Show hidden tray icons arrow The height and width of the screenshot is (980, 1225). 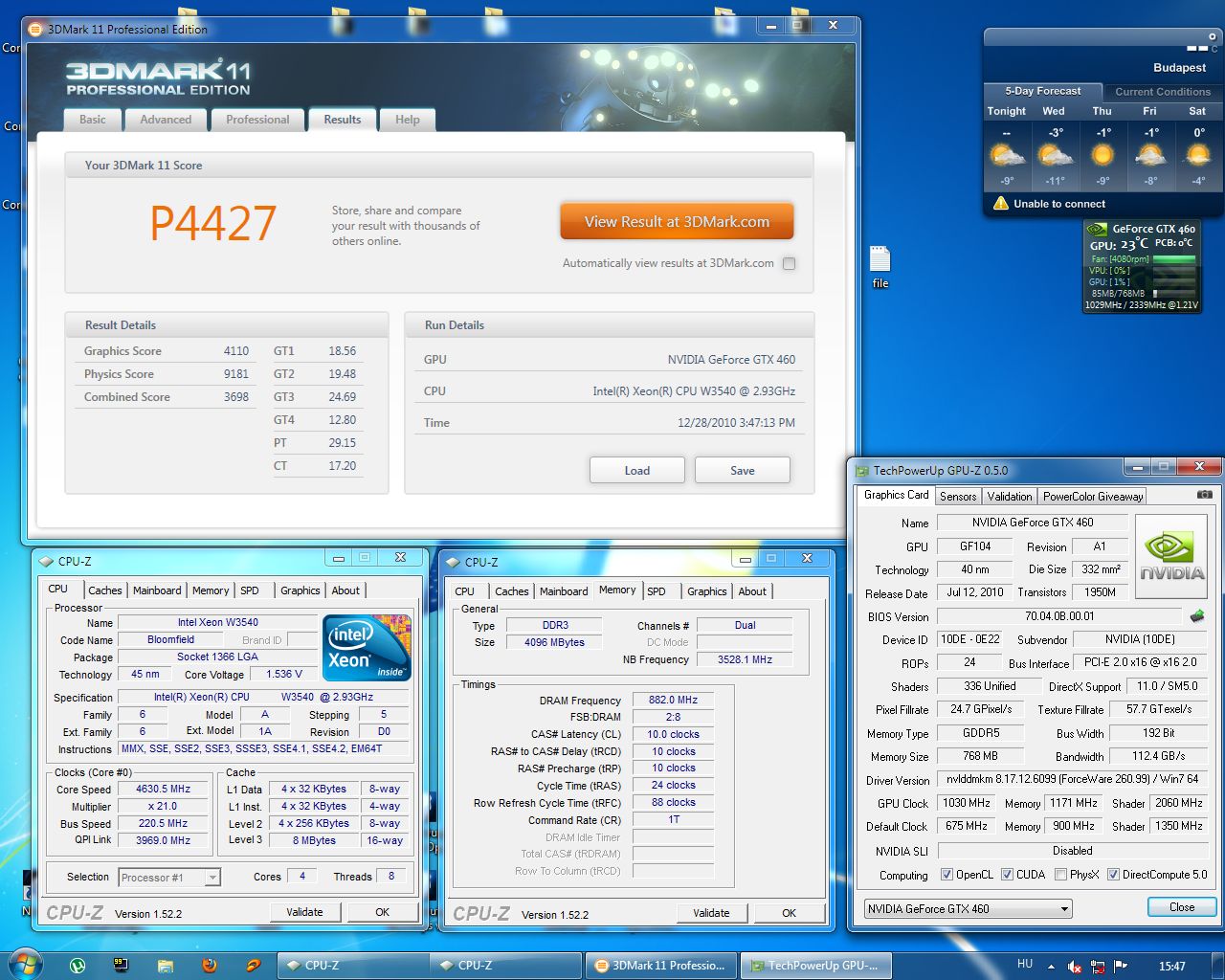tap(1051, 967)
